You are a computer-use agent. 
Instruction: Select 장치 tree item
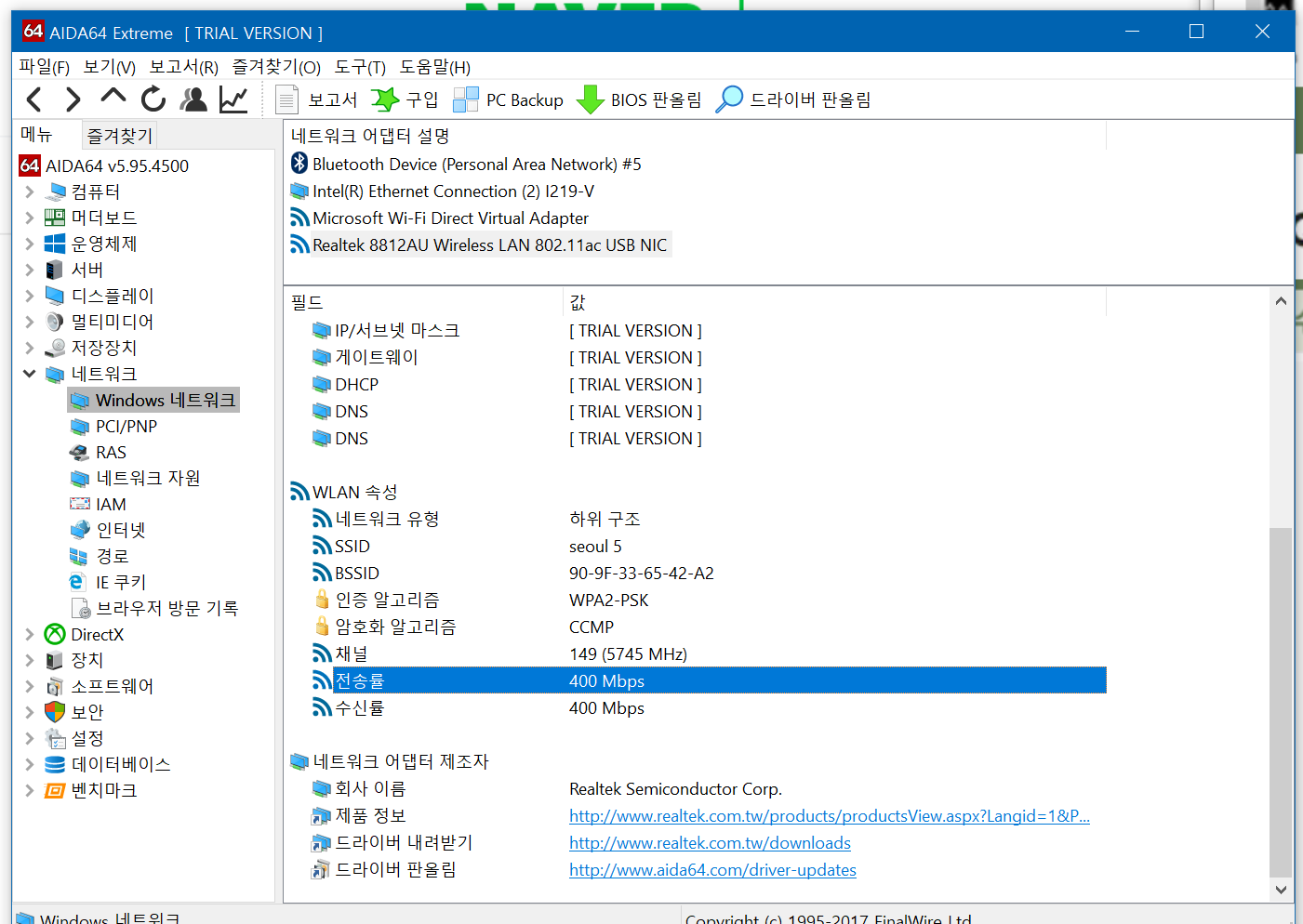[x=74, y=660]
